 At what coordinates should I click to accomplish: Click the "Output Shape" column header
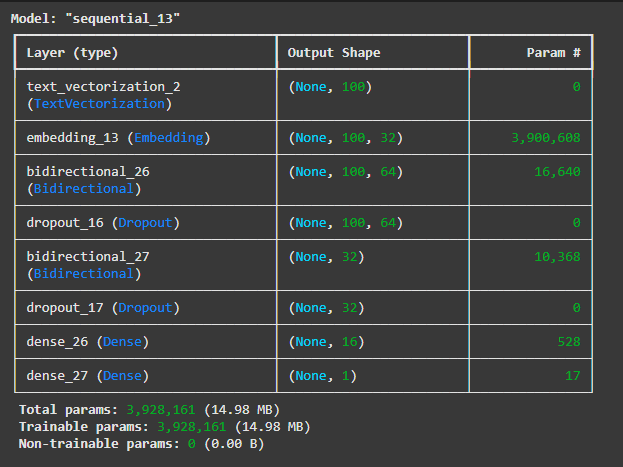pos(333,52)
